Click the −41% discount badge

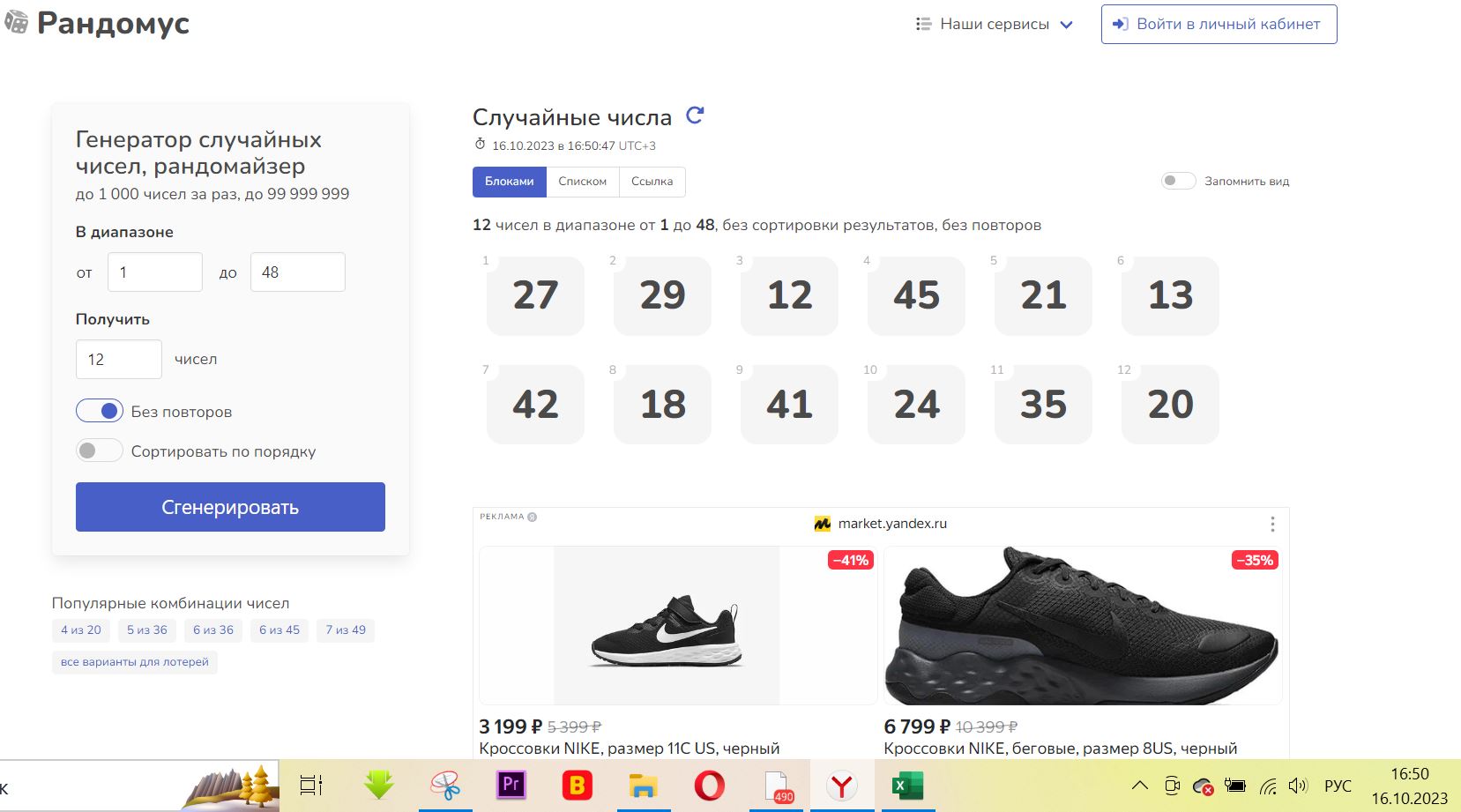click(851, 560)
